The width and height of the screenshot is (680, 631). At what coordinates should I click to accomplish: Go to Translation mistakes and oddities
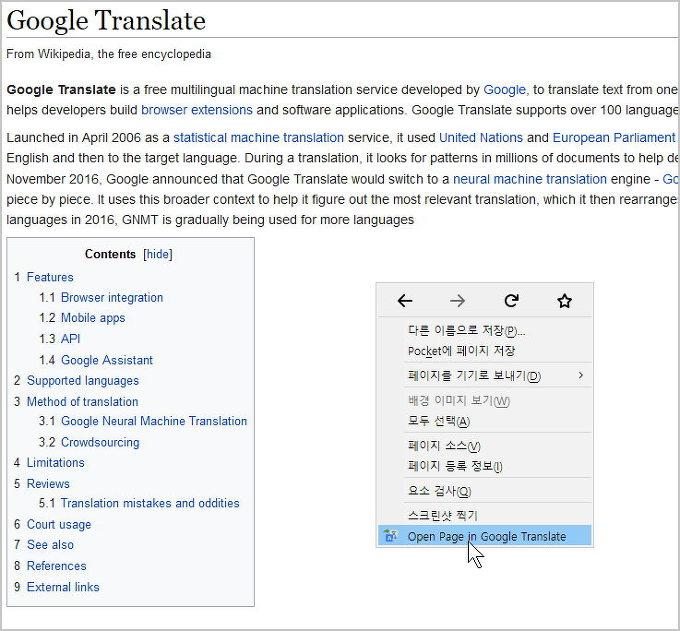pyautogui.click(x=150, y=503)
